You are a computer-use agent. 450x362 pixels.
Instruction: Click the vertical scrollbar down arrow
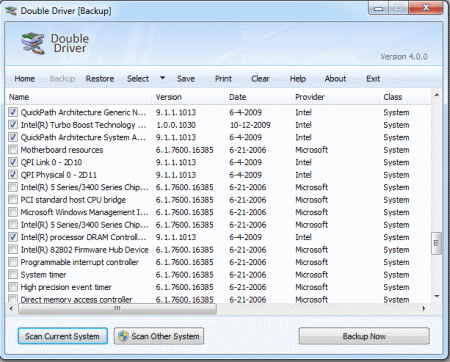437,296
